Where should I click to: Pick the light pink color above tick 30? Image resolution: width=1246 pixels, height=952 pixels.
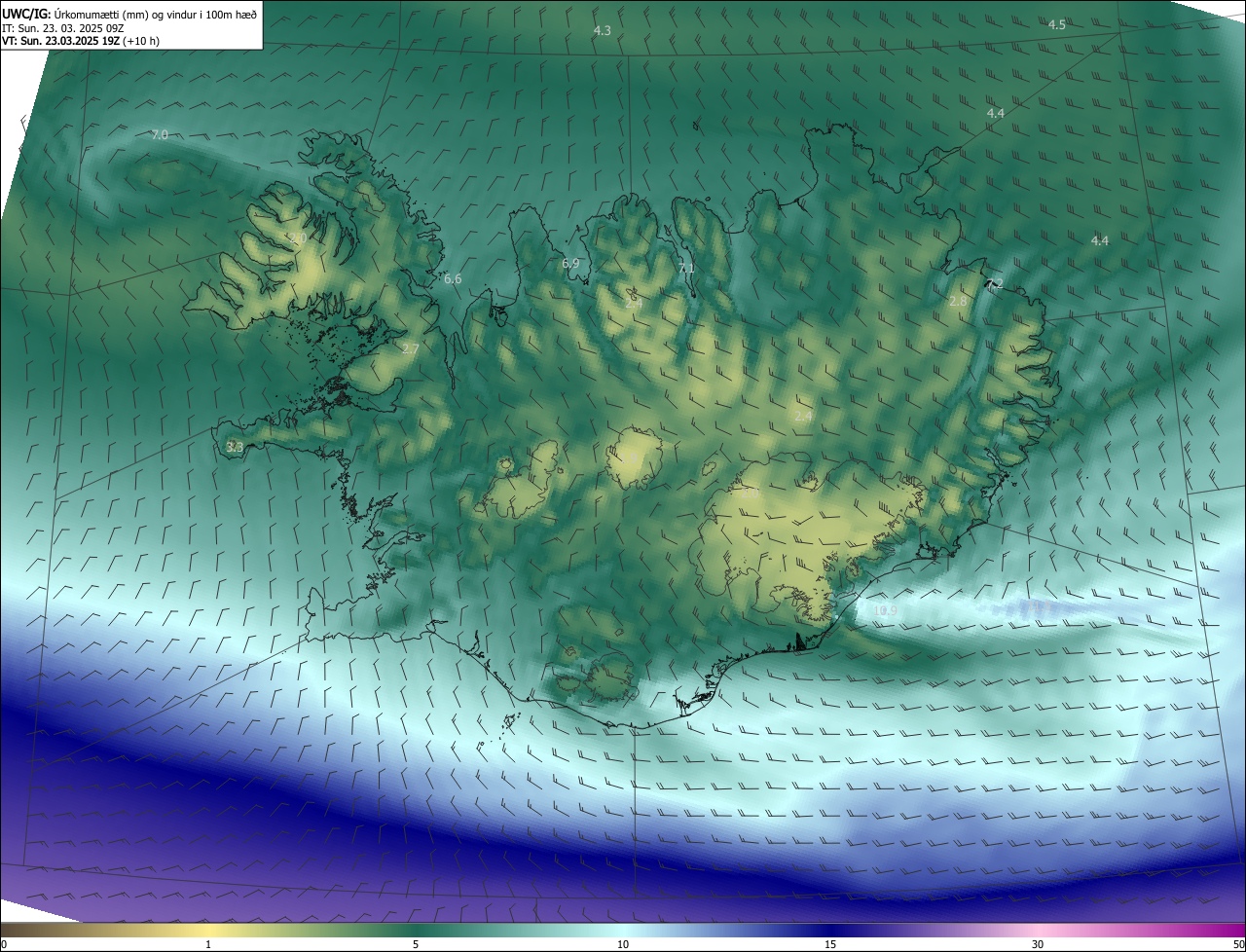tap(1038, 930)
